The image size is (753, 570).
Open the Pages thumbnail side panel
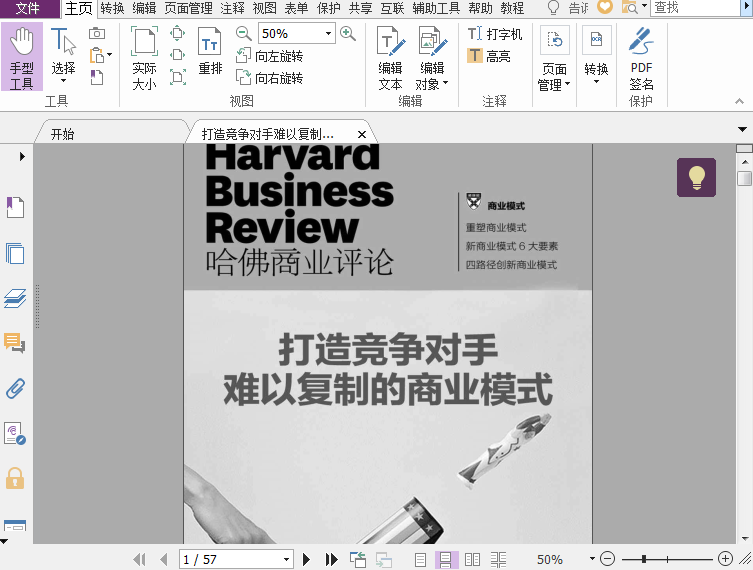click(x=15, y=253)
